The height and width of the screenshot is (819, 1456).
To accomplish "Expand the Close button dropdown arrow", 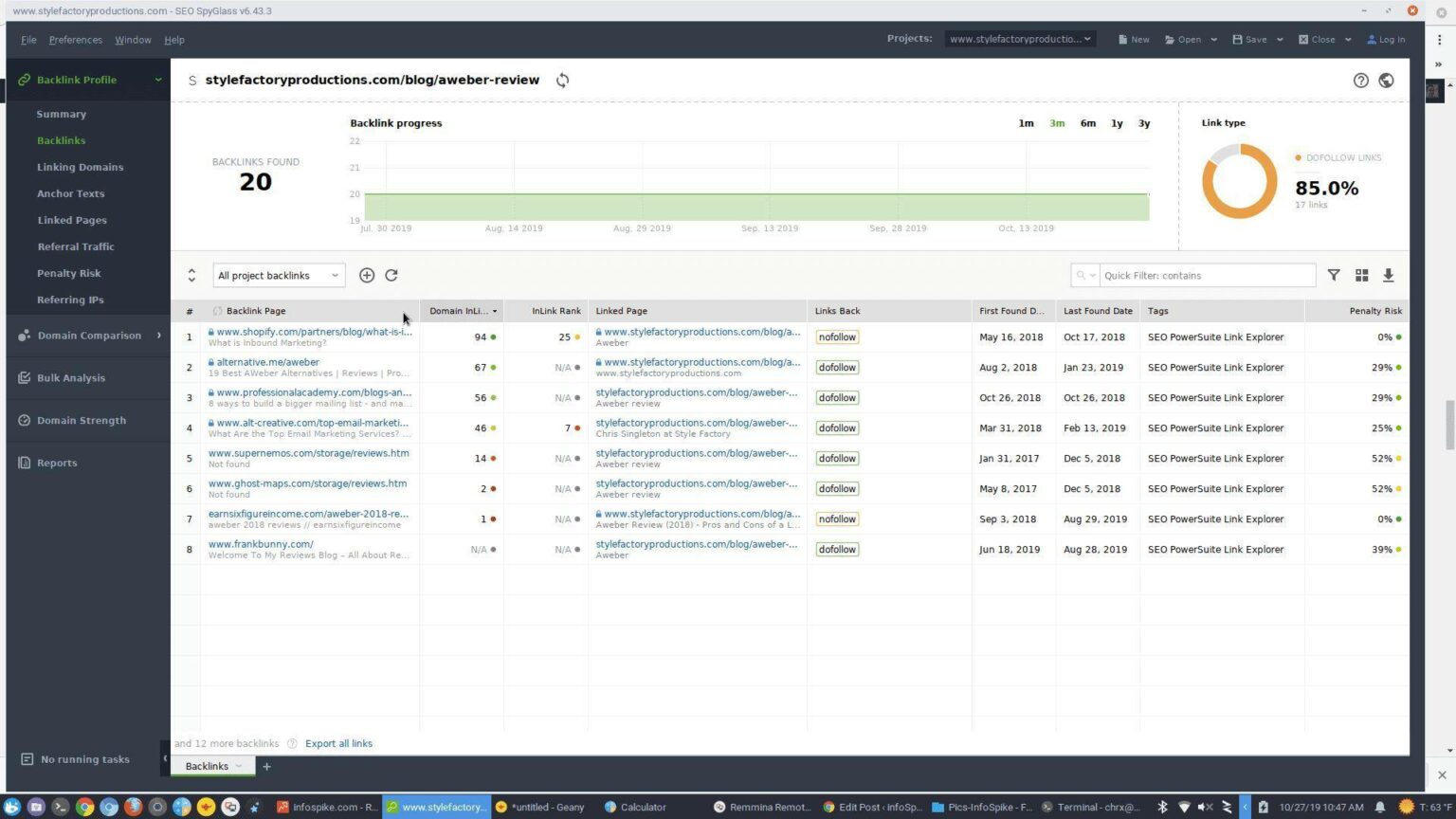I will 1347,40.
